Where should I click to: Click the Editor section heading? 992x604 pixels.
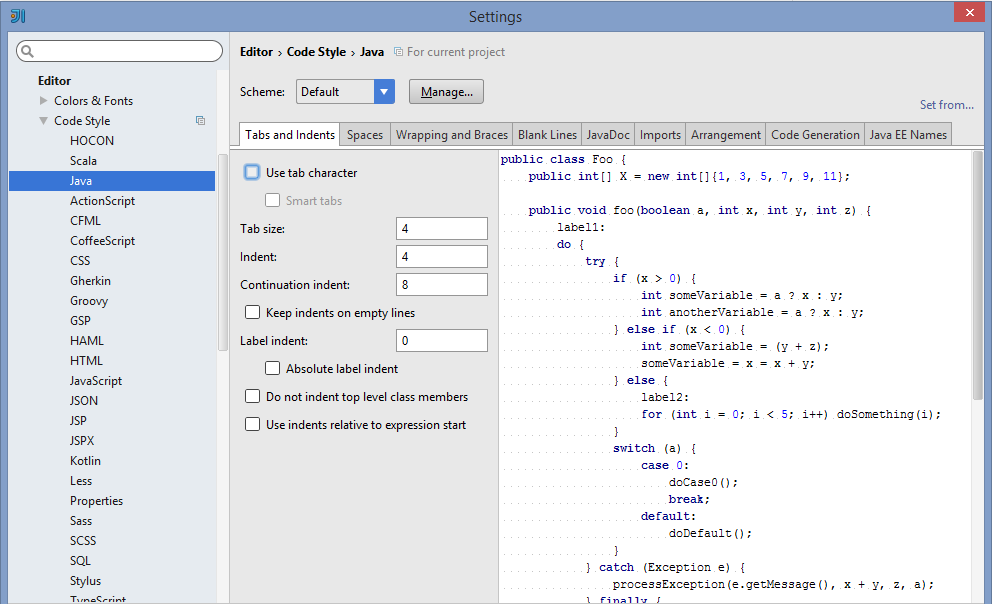pyautogui.click(x=54, y=80)
